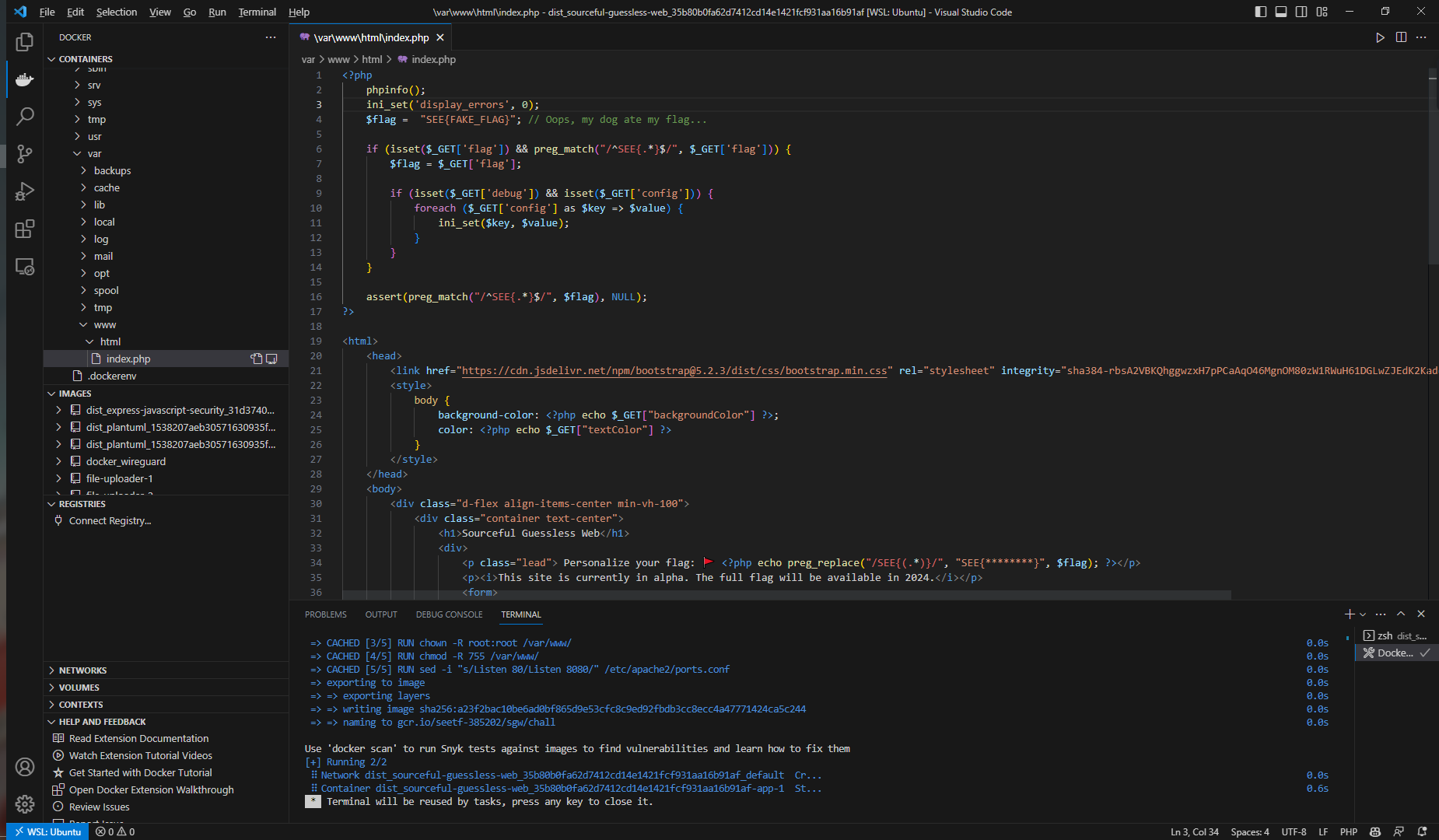Image resolution: width=1439 pixels, height=840 pixels.
Task: Click the open file icon on index.php row
Action: pos(256,359)
